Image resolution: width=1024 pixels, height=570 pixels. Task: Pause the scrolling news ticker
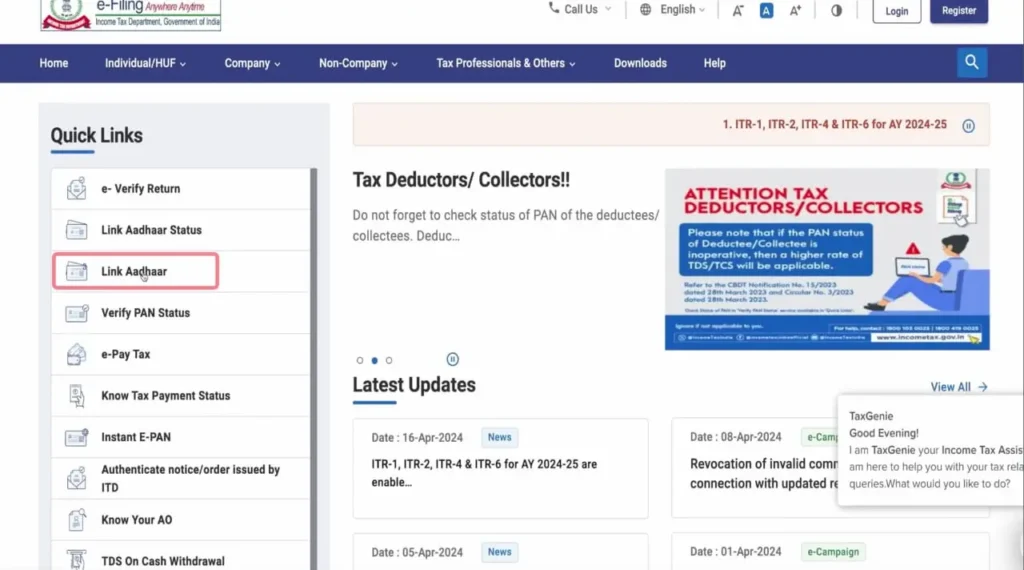968,126
